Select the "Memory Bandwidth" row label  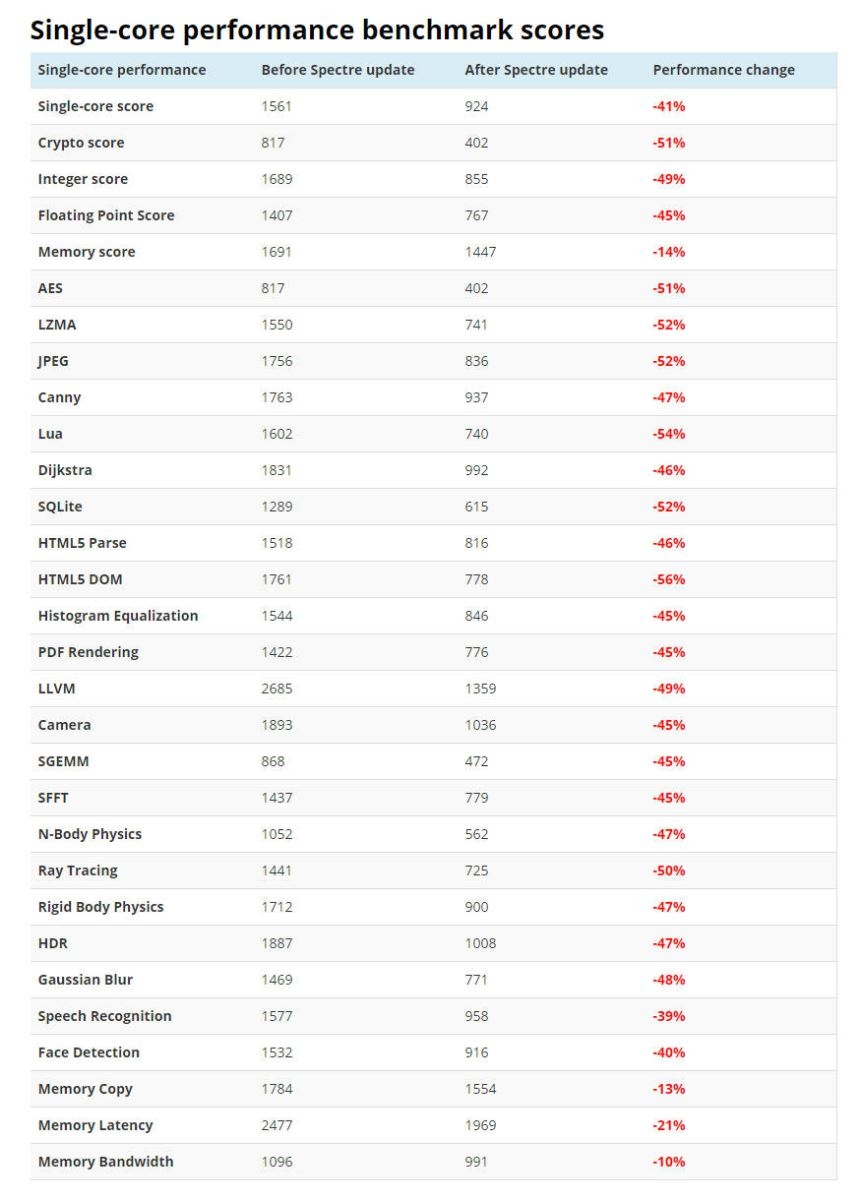pos(106,1161)
